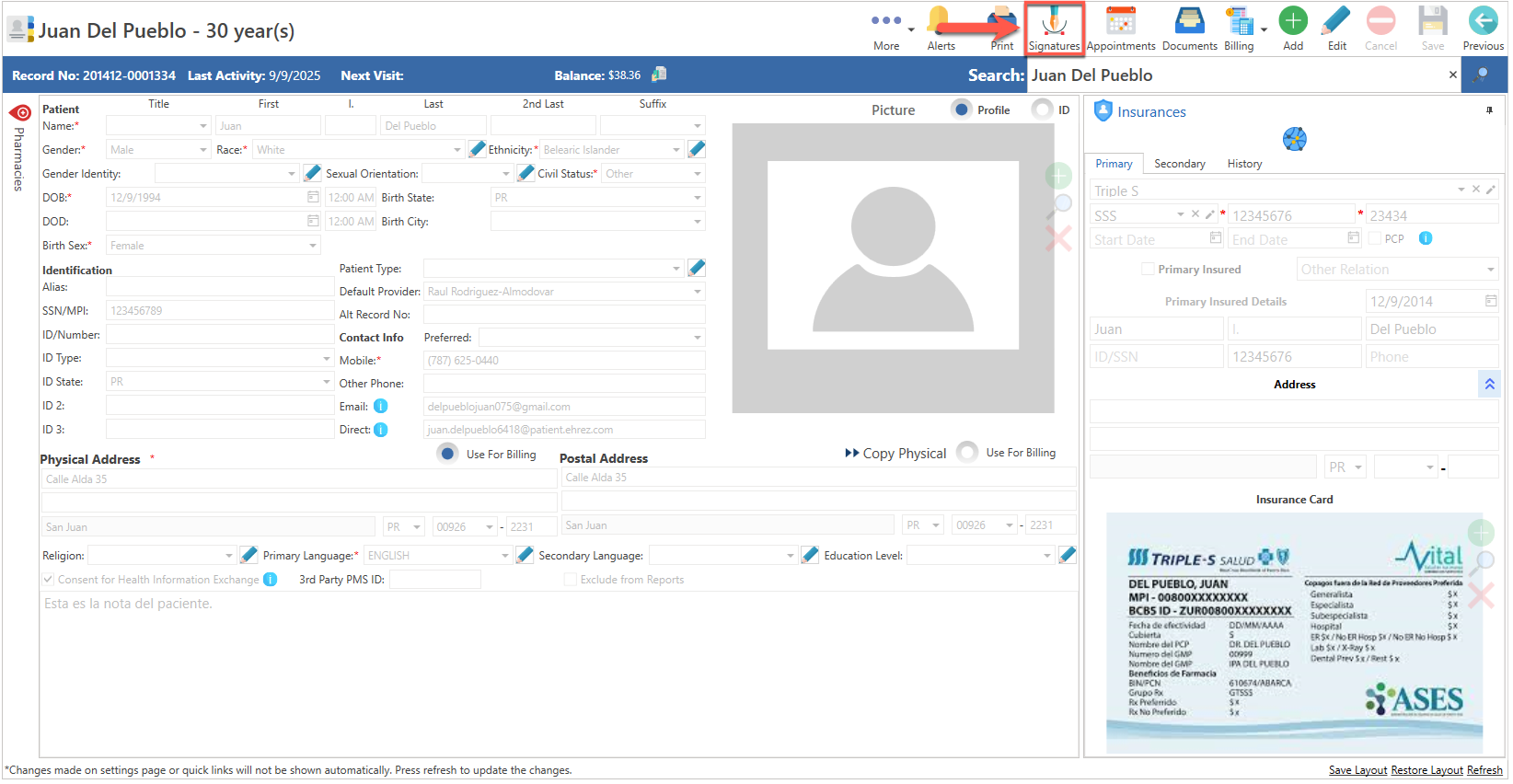Image resolution: width=1513 pixels, height=784 pixels.
Task: Go to Previous screen
Action: (x=1483, y=29)
